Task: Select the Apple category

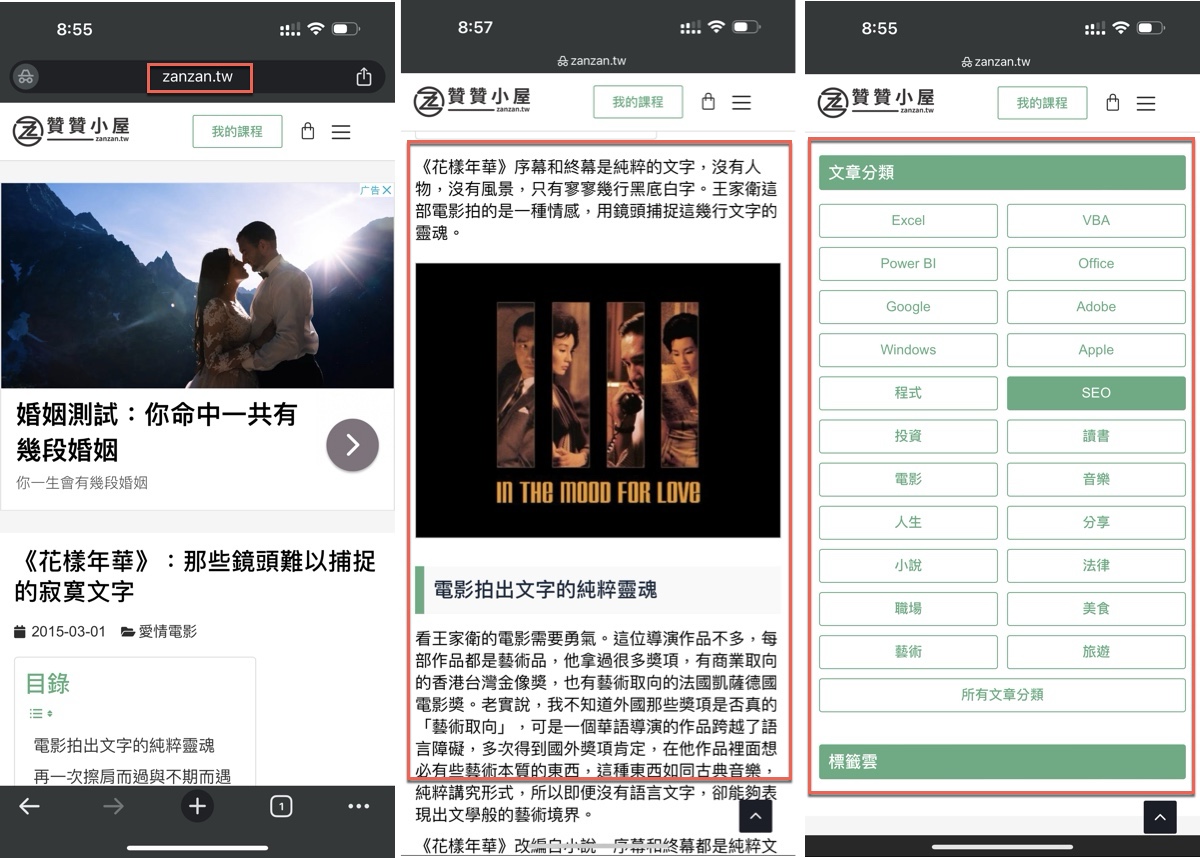Action: pos(1096,350)
